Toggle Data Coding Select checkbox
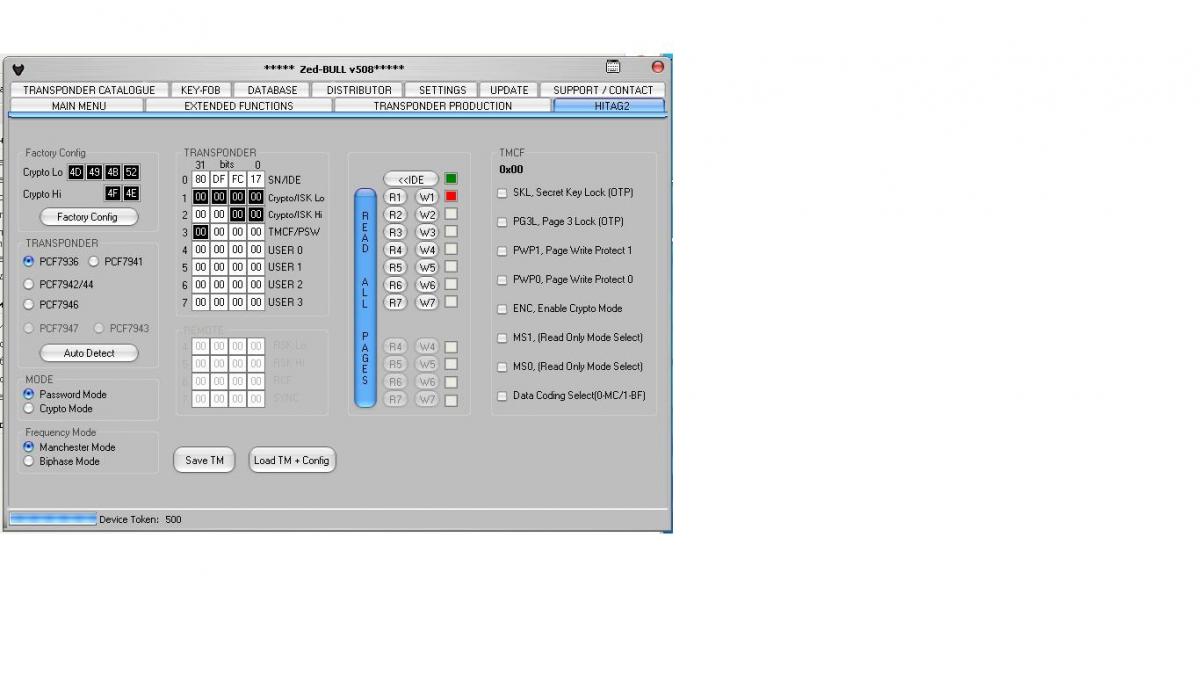The height and width of the screenshot is (675, 1200). pos(502,396)
